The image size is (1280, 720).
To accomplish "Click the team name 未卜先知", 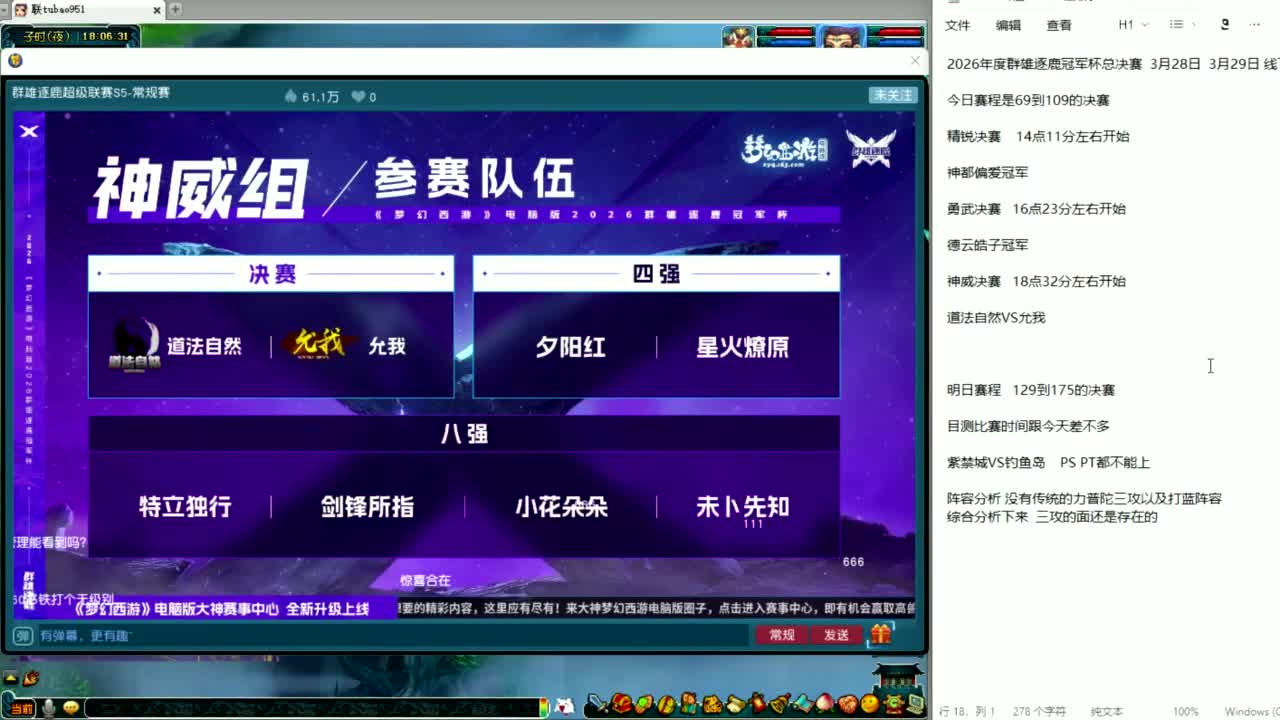I will pos(743,507).
